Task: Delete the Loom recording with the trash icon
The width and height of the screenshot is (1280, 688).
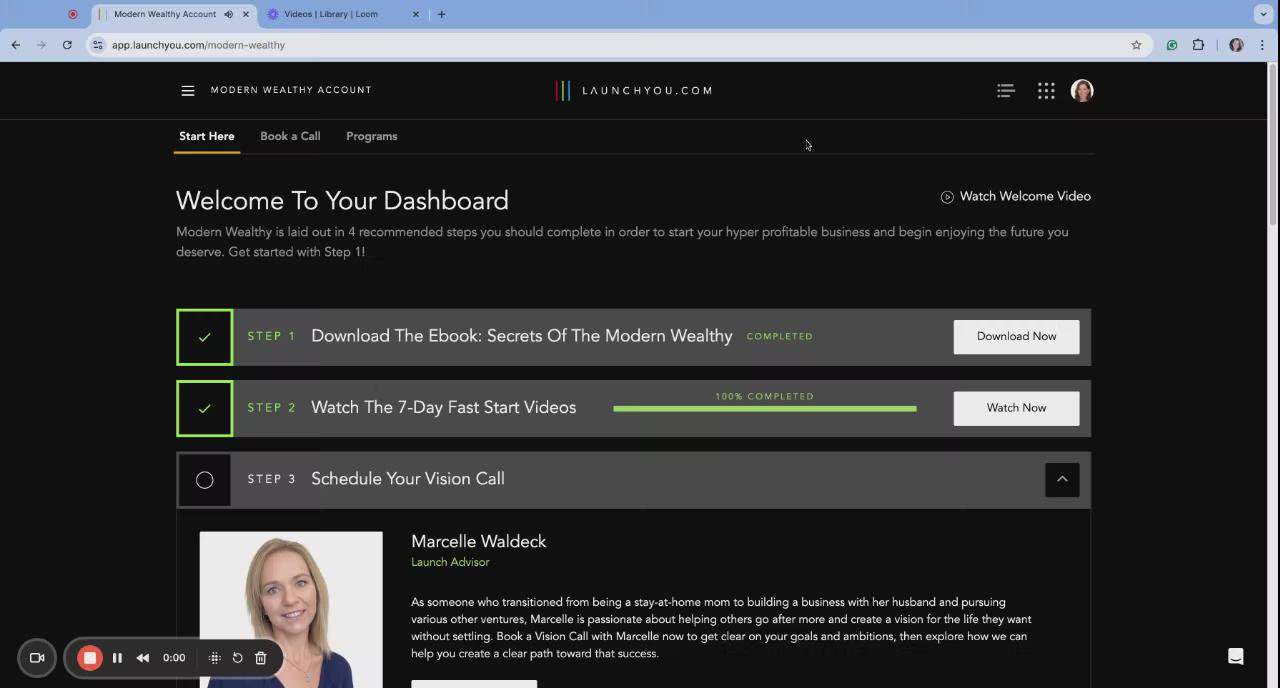Action: [261, 658]
